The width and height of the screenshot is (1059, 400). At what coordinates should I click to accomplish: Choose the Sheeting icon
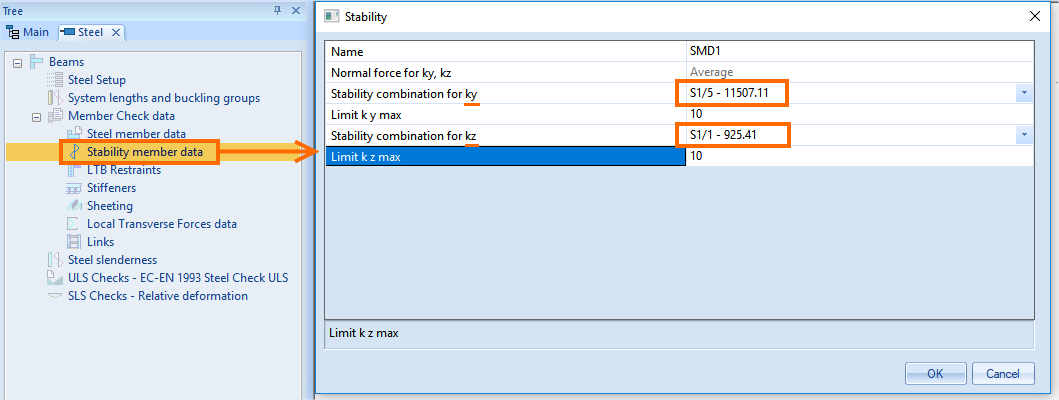click(x=74, y=205)
